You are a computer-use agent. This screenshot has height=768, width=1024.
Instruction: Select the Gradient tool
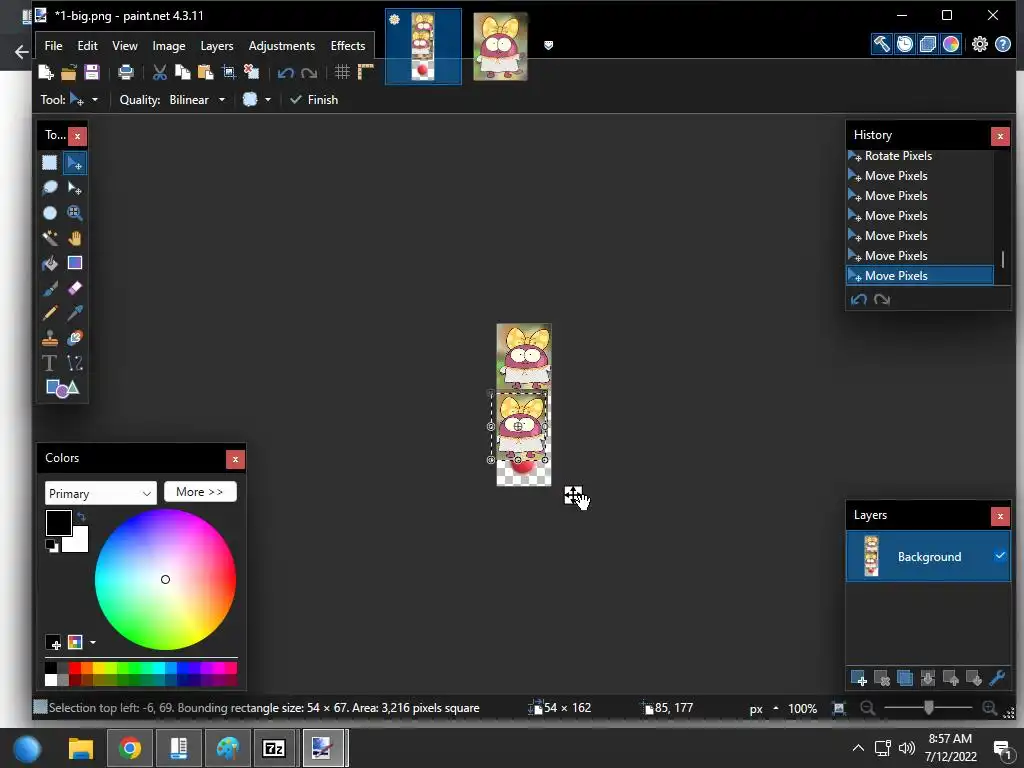point(74,263)
